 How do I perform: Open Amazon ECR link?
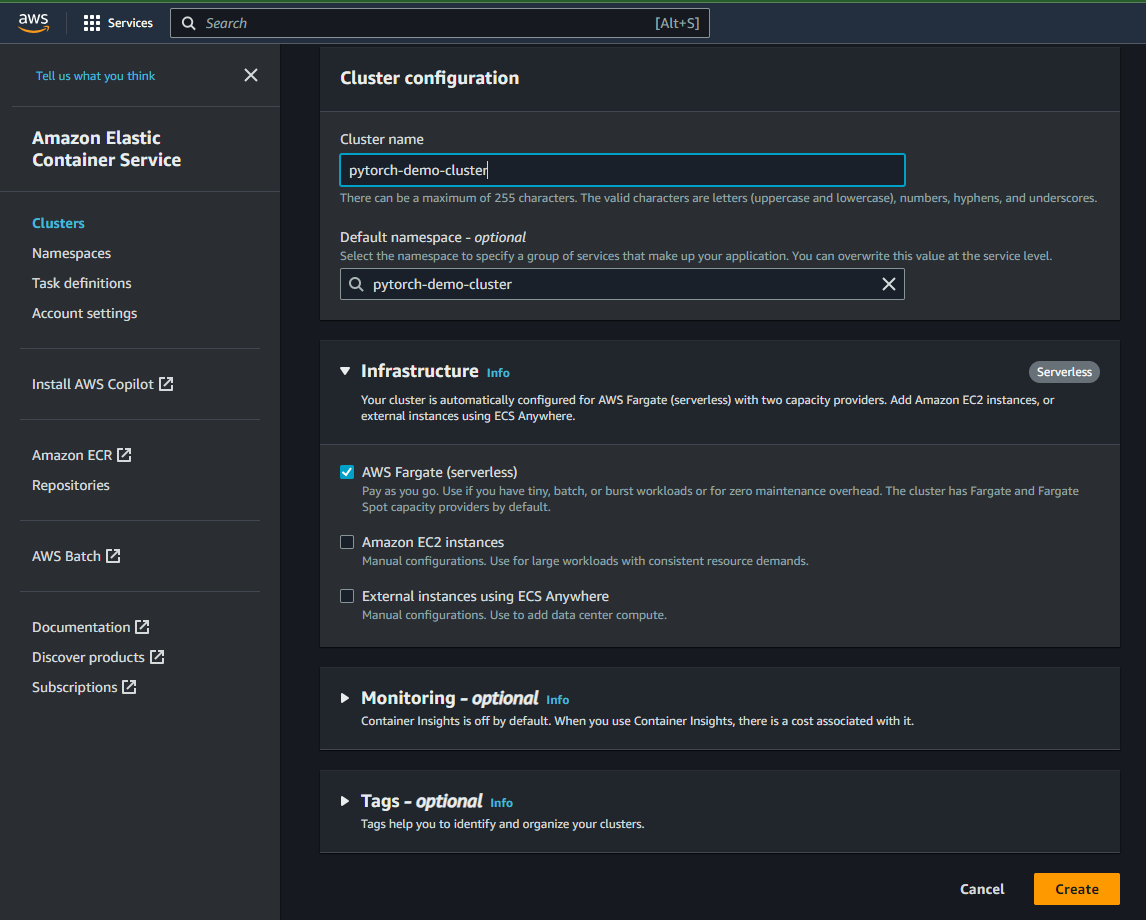[x=72, y=455]
